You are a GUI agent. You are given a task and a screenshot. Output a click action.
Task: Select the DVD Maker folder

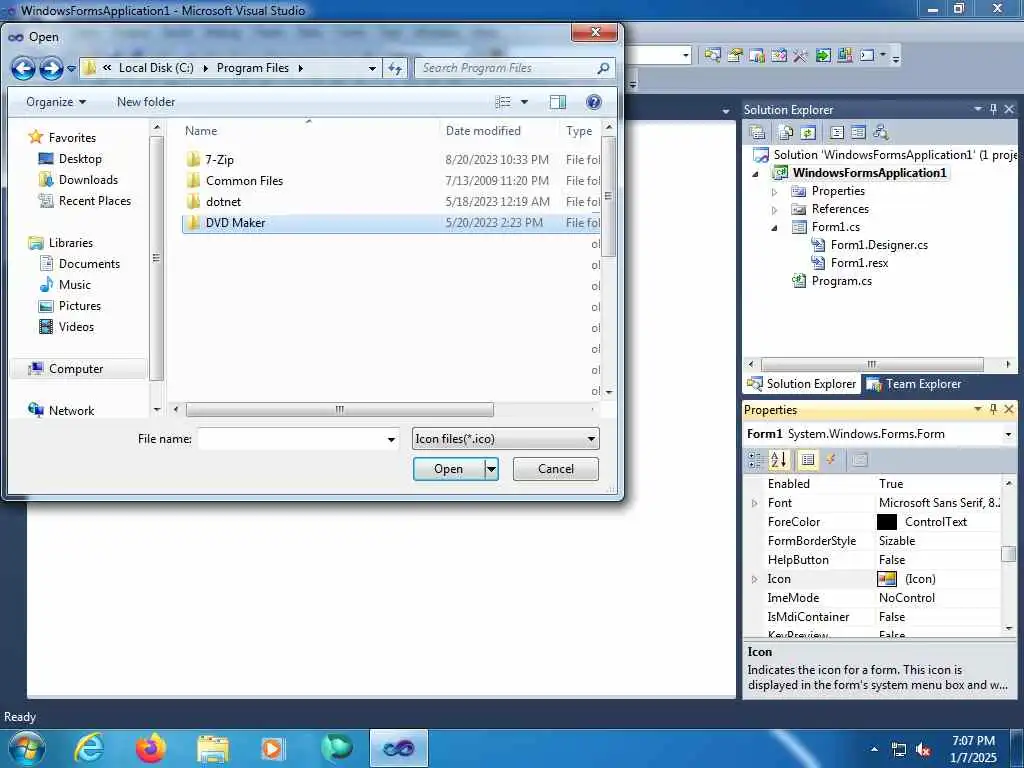[x=391, y=223]
